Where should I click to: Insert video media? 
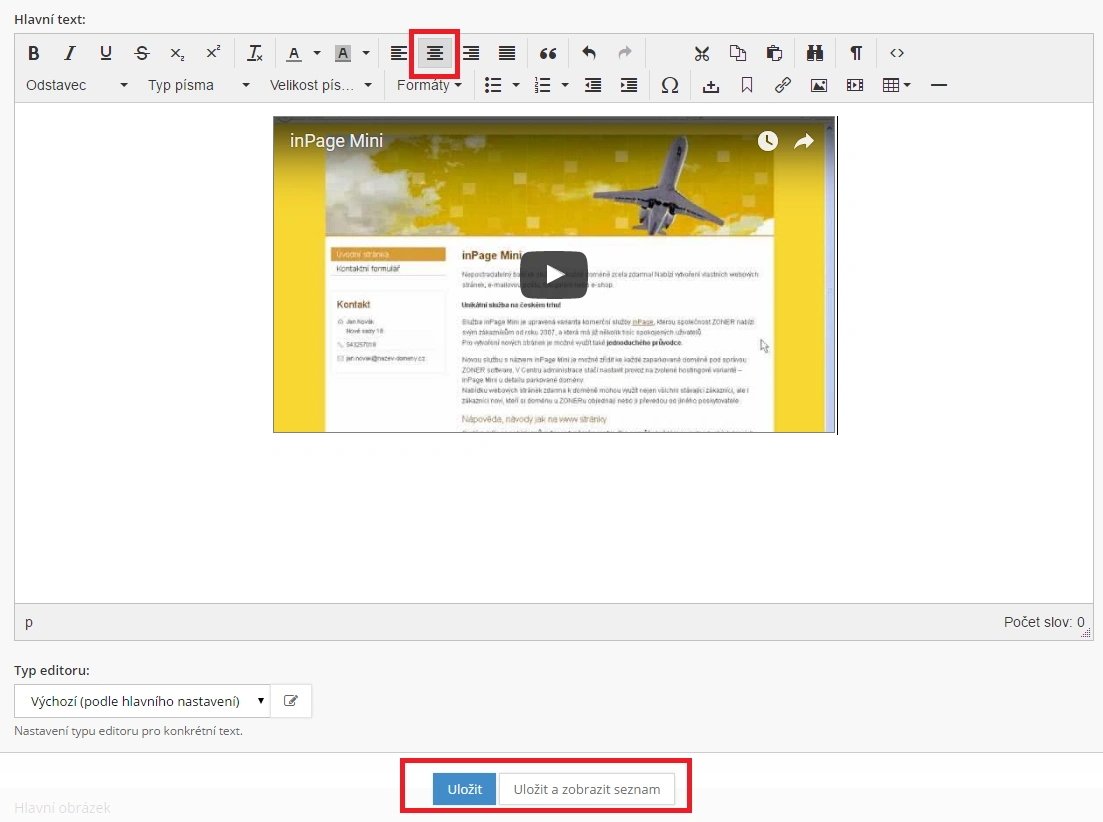click(855, 85)
